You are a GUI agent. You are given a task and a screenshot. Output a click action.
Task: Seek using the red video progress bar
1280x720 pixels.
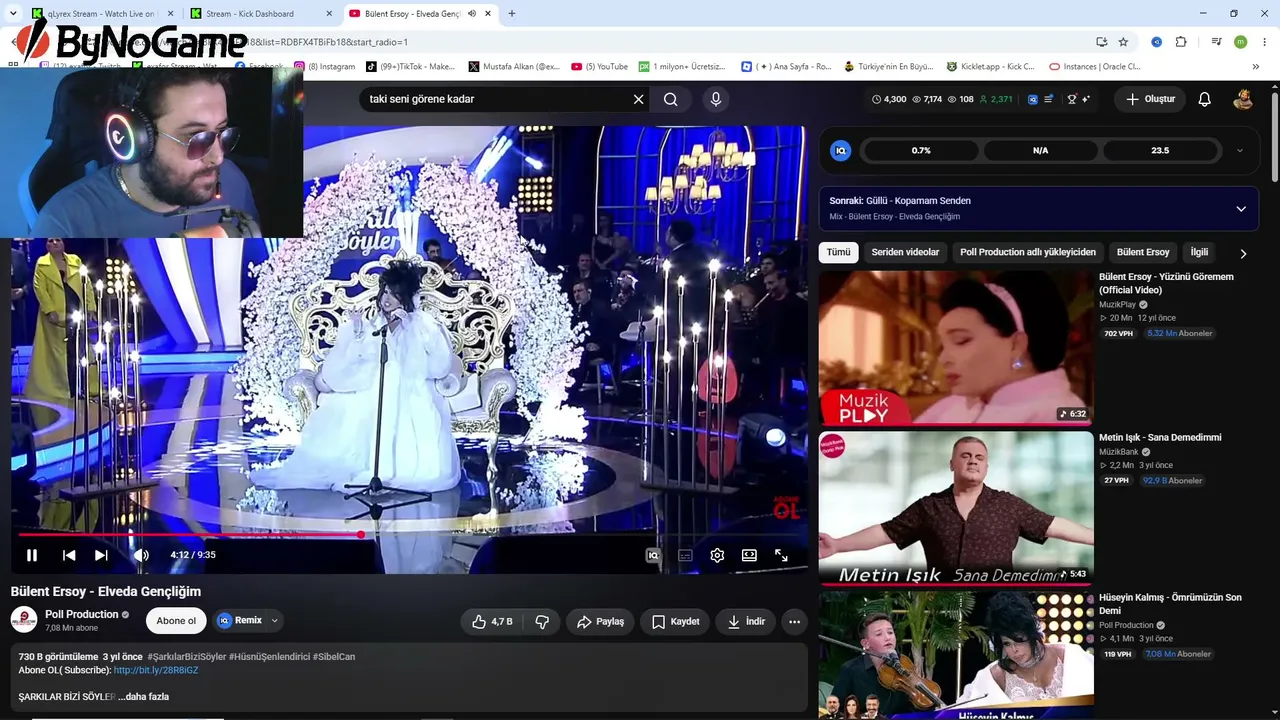pos(410,535)
